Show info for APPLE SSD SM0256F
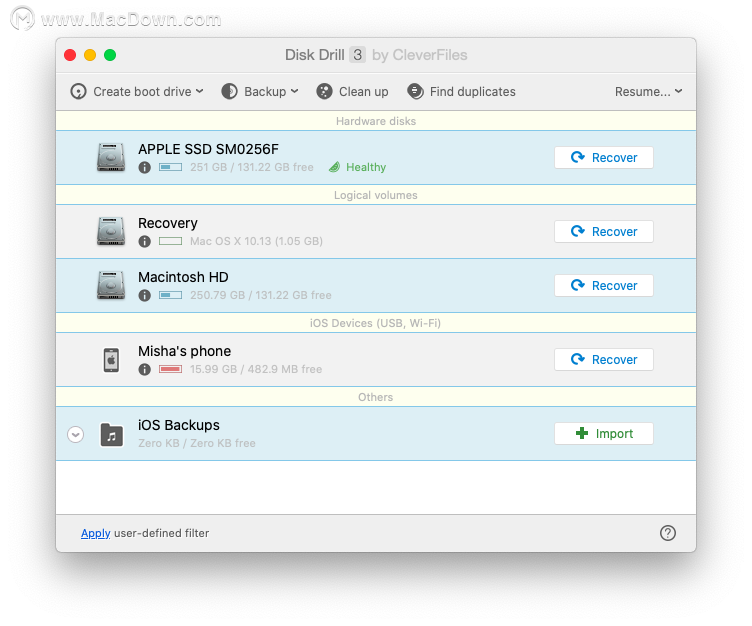 point(144,167)
